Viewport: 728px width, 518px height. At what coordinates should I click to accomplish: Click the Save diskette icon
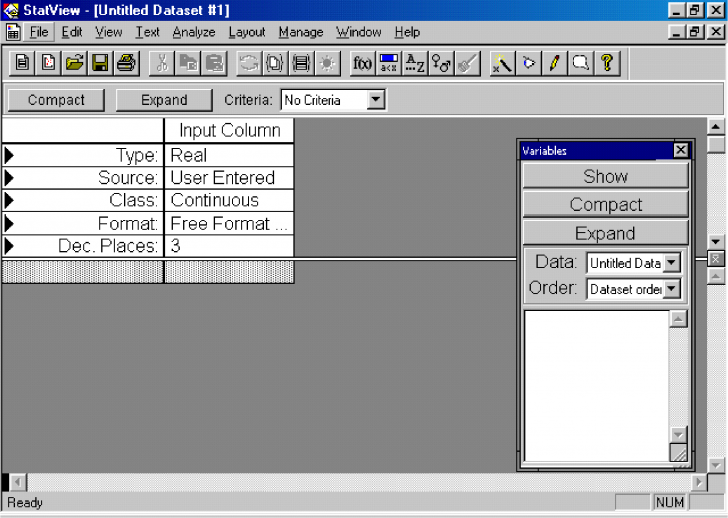tap(100, 63)
